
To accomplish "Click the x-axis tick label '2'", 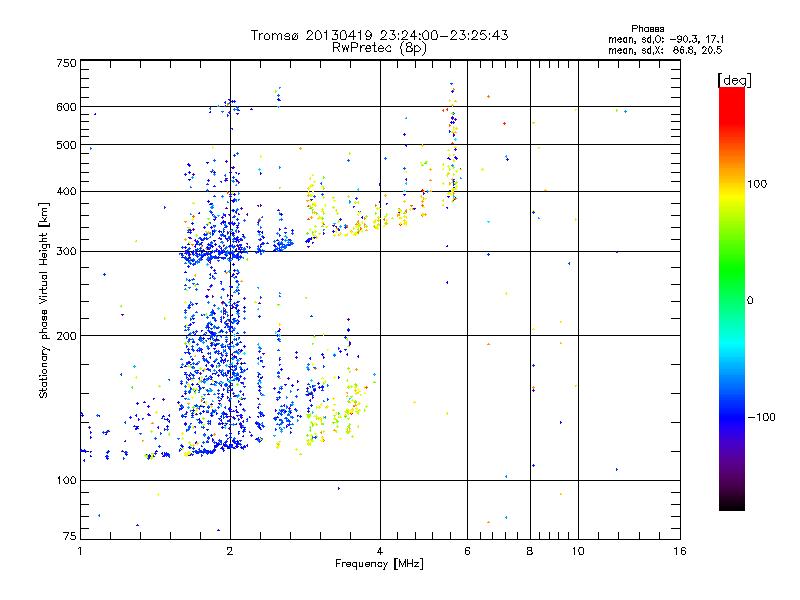I will point(230,551).
